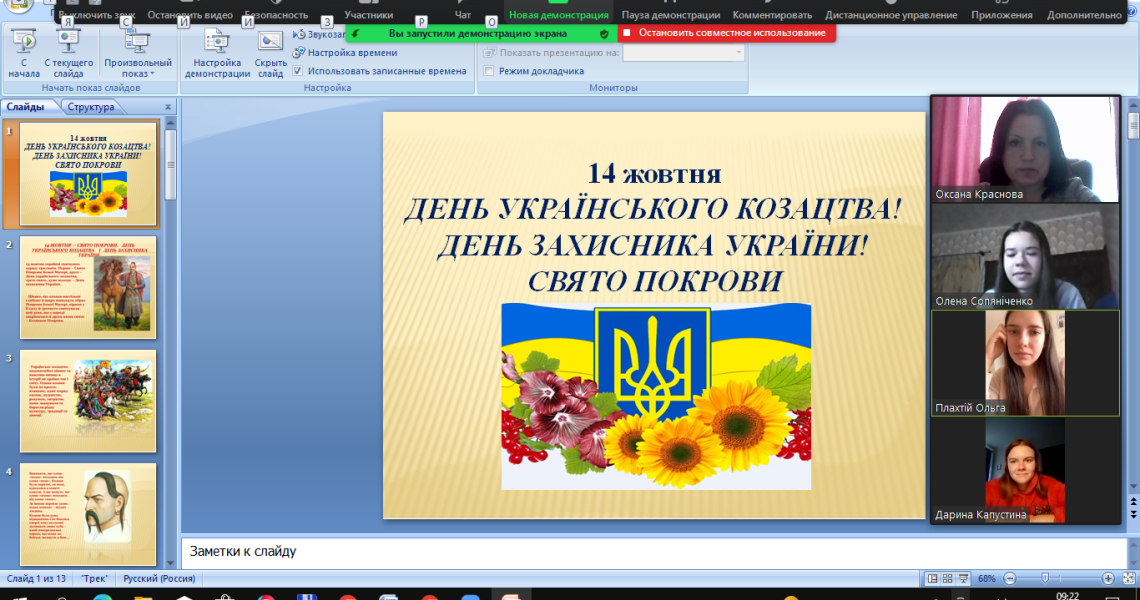
Task: Enable Режим докладчика checkbox
Action: pyautogui.click(x=489, y=71)
